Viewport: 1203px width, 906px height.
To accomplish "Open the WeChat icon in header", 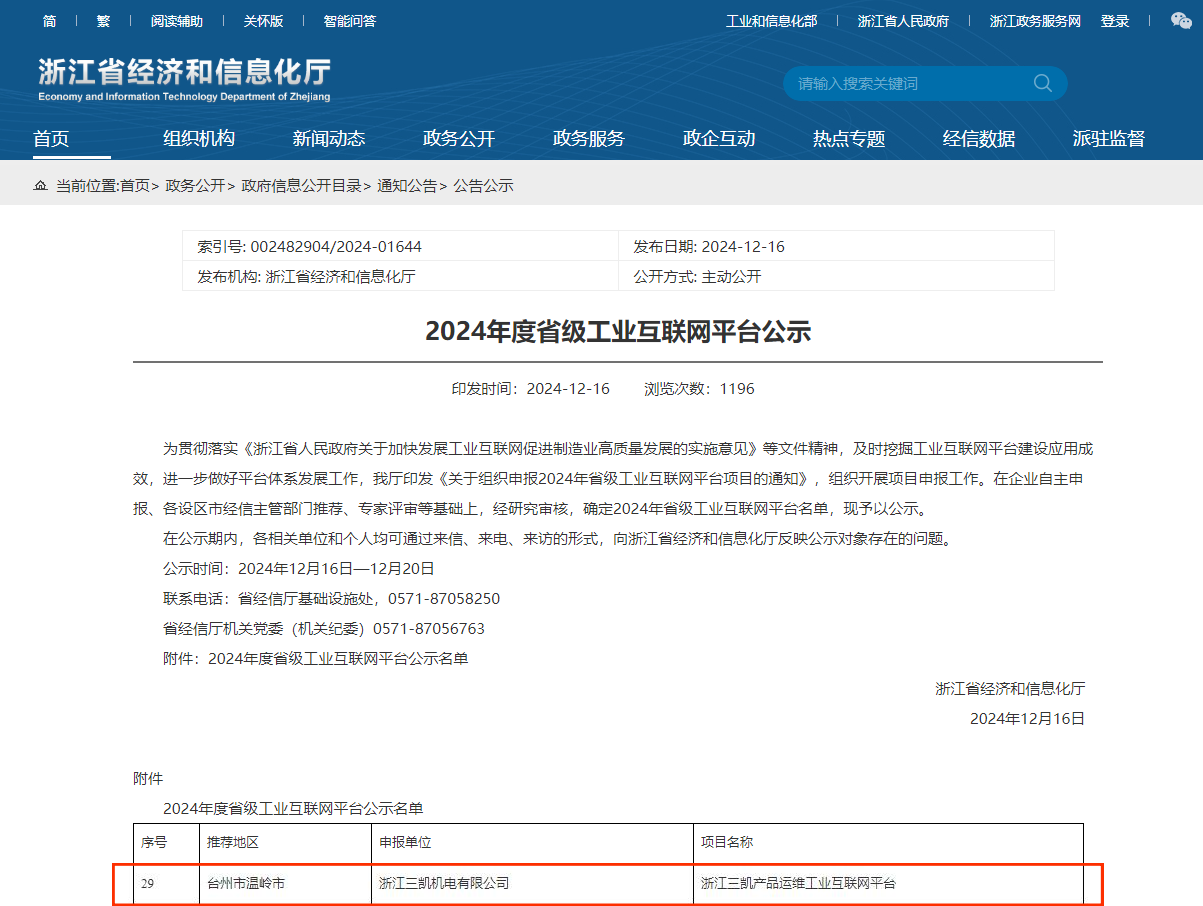I will pyautogui.click(x=1180, y=21).
